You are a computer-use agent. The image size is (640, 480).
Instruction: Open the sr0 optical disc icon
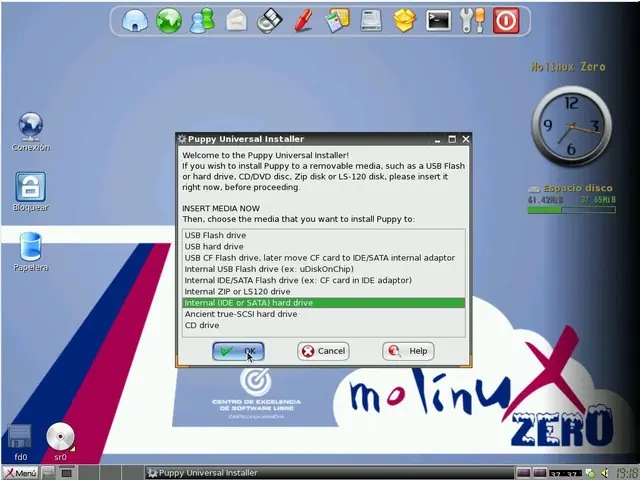pyautogui.click(x=60, y=442)
